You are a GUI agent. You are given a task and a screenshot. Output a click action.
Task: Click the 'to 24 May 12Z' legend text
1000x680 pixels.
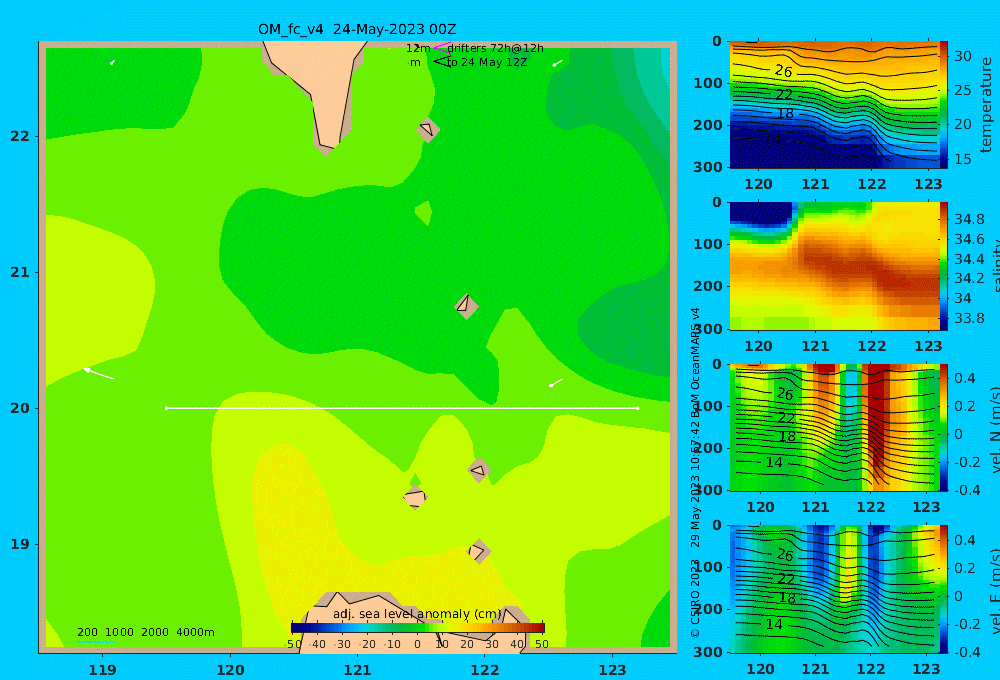point(487,63)
